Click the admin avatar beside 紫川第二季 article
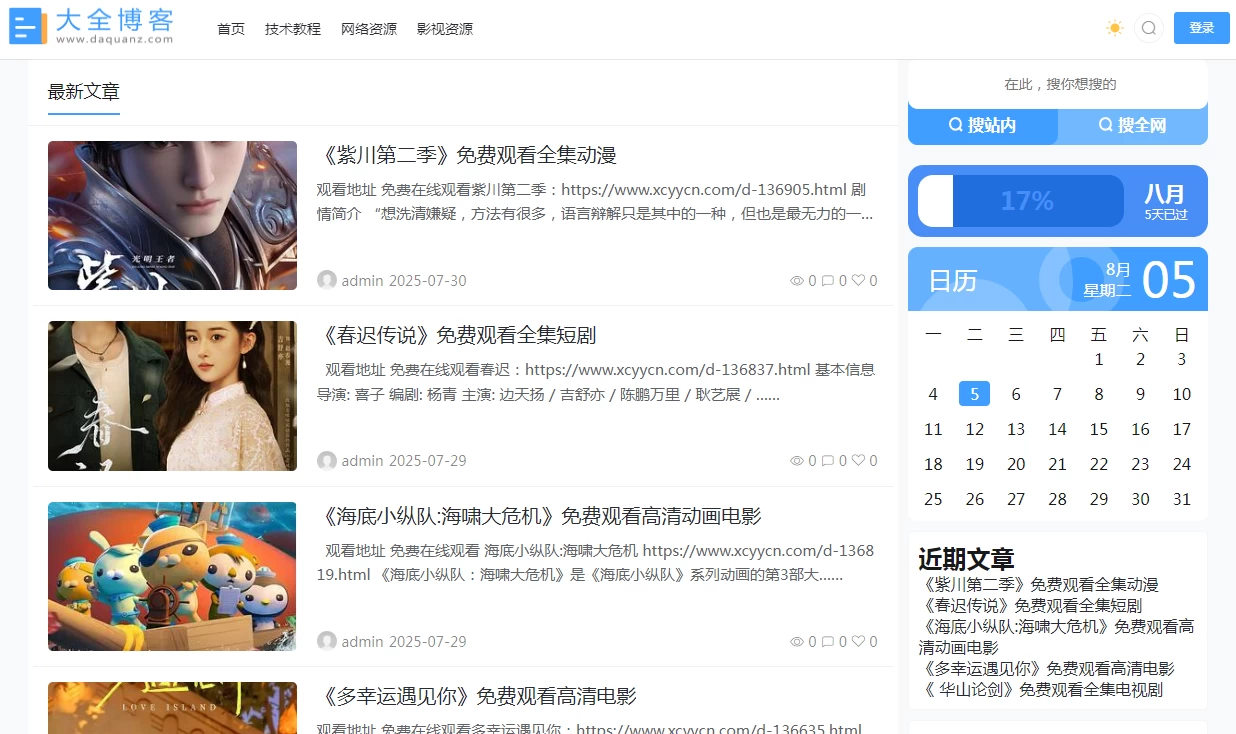1236x734 pixels. pos(327,280)
